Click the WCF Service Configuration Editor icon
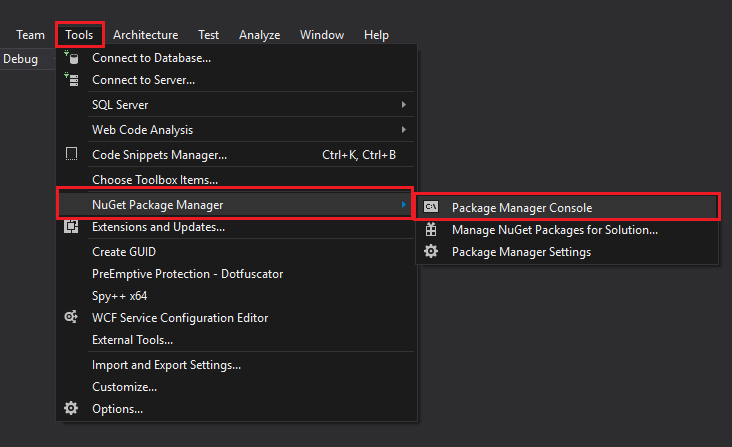This screenshot has height=447, width=732. 72,317
